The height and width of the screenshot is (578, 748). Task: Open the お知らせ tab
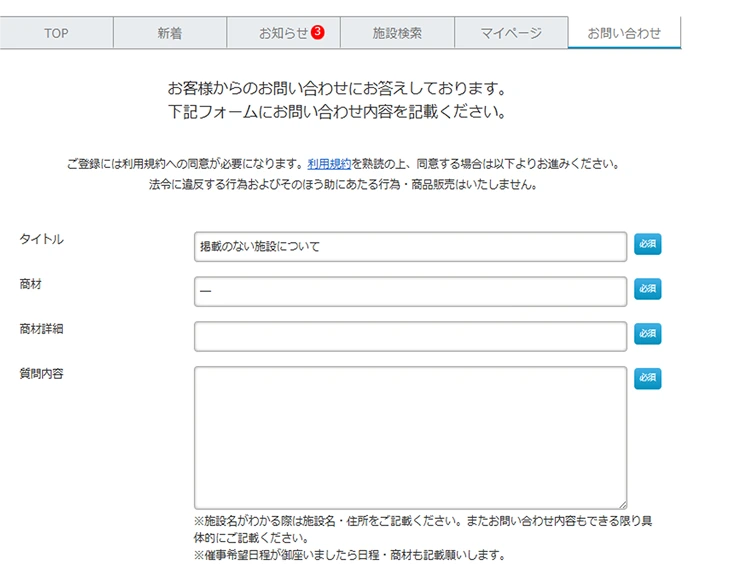point(283,33)
